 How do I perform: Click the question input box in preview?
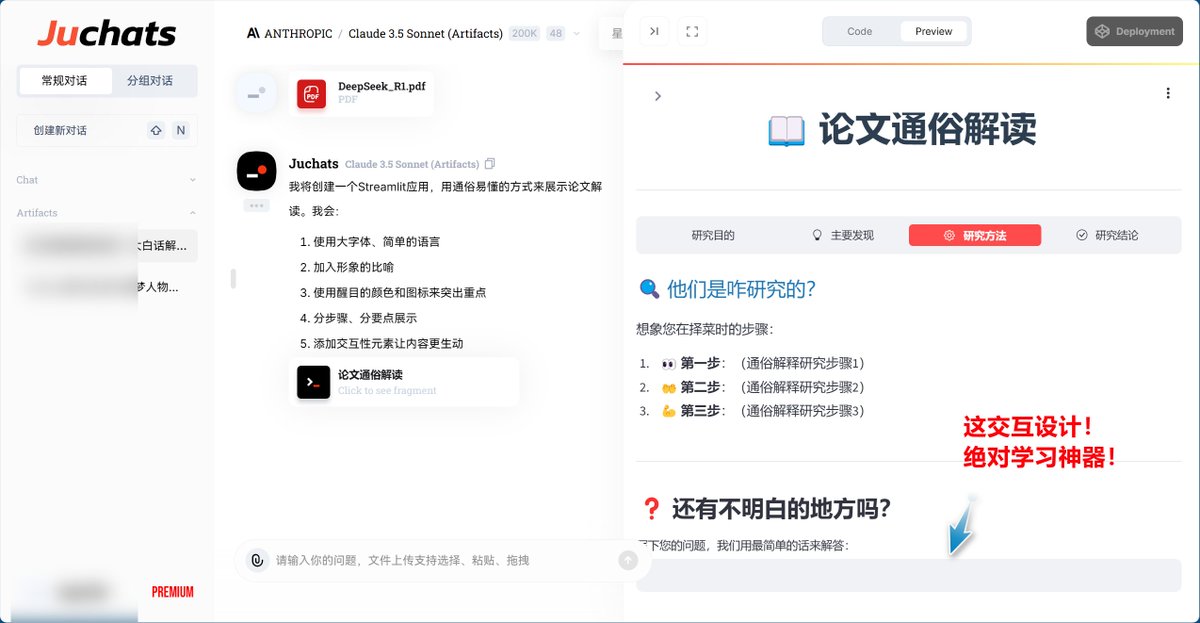tap(908, 575)
